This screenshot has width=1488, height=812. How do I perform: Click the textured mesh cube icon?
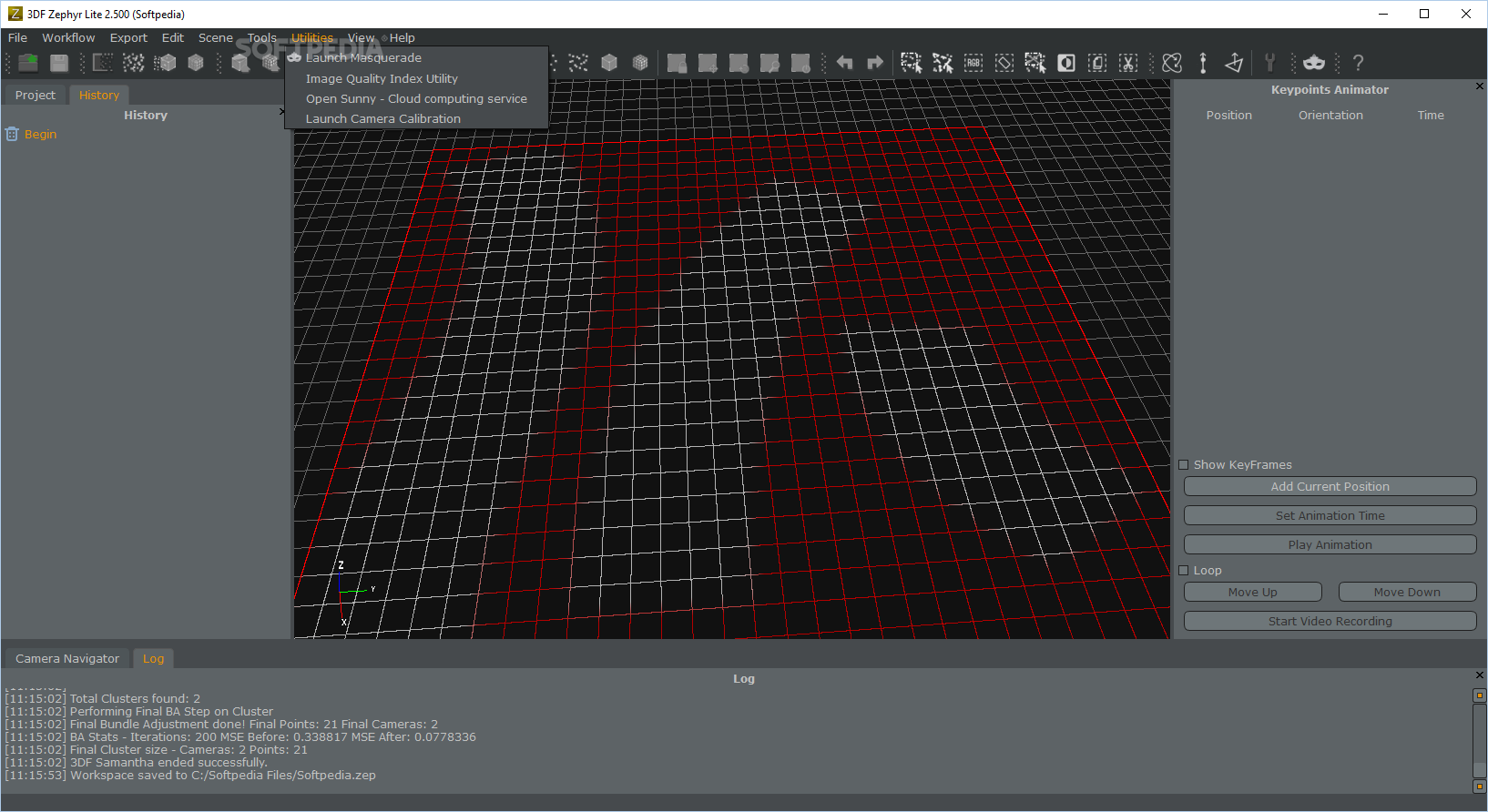click(196, 63)
